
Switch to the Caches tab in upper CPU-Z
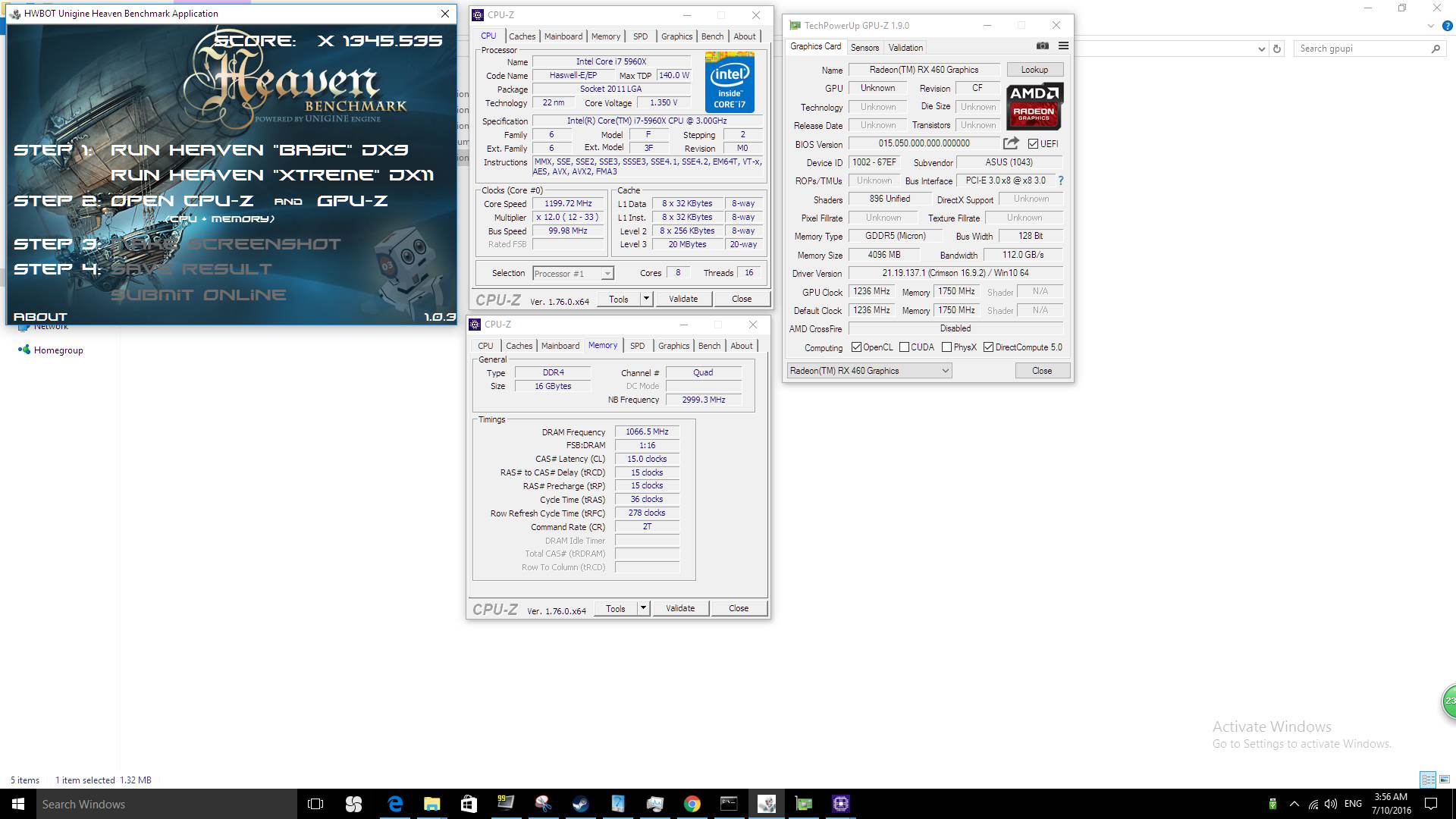[x=522, y=36]
